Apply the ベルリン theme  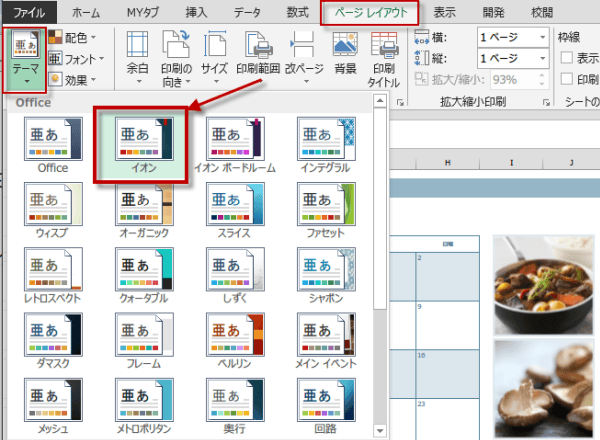pyautogui.click(x=235, y=341)
